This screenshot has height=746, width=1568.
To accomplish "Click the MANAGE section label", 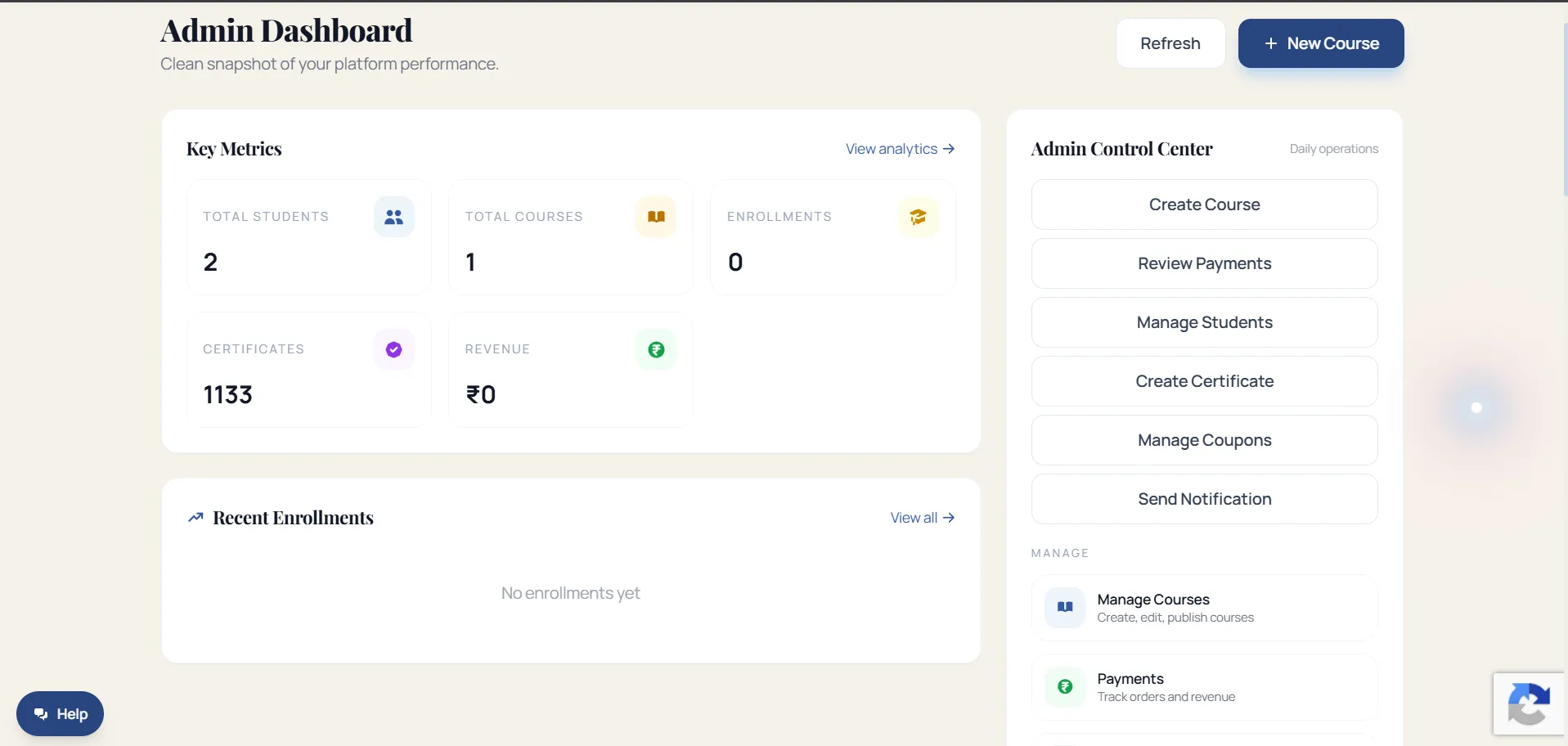I will (1060, 553).
